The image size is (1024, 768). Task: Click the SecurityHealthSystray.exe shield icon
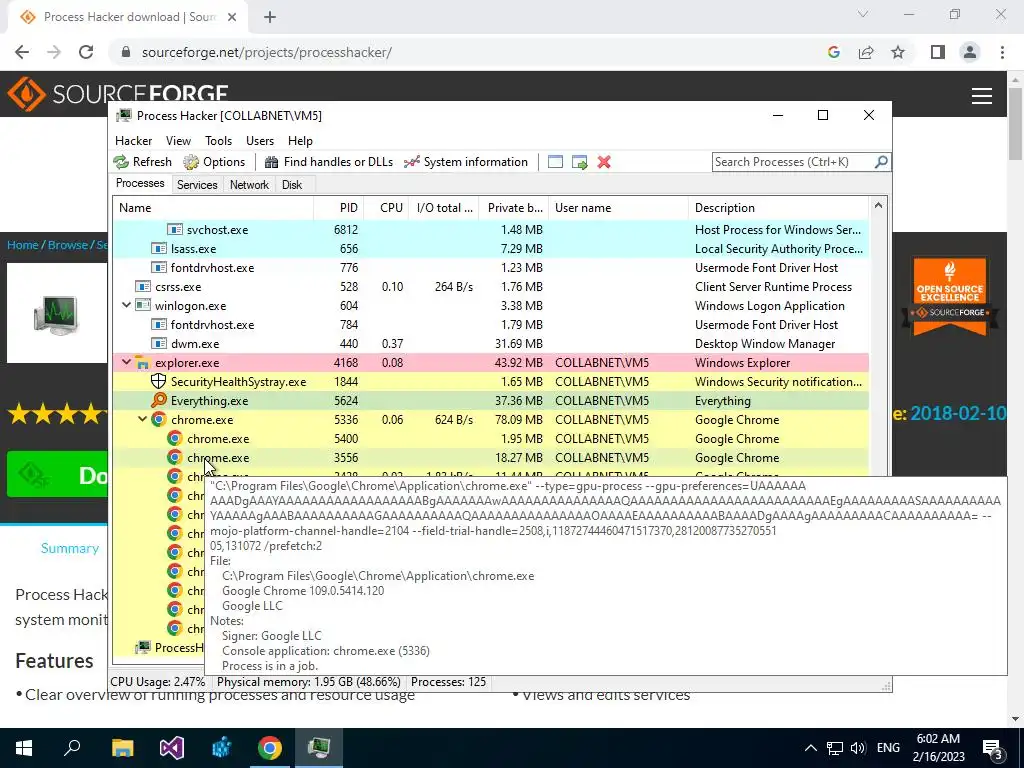click(x=159, y=381)
